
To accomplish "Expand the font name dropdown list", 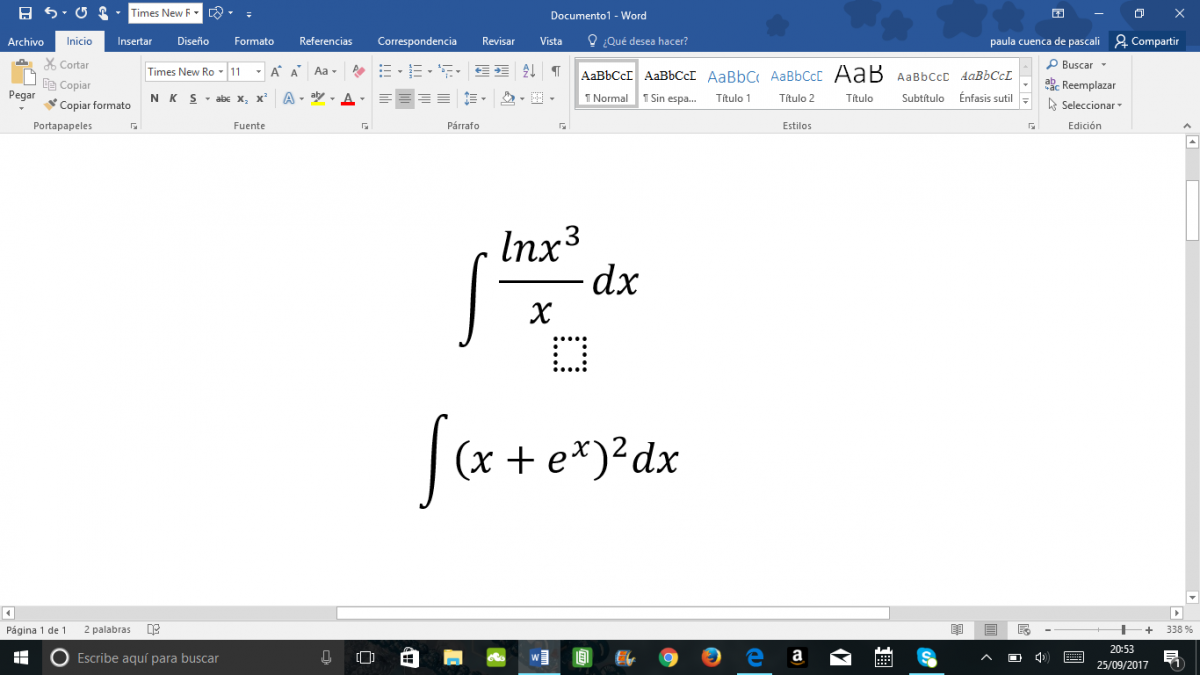I will click(221, 72).
